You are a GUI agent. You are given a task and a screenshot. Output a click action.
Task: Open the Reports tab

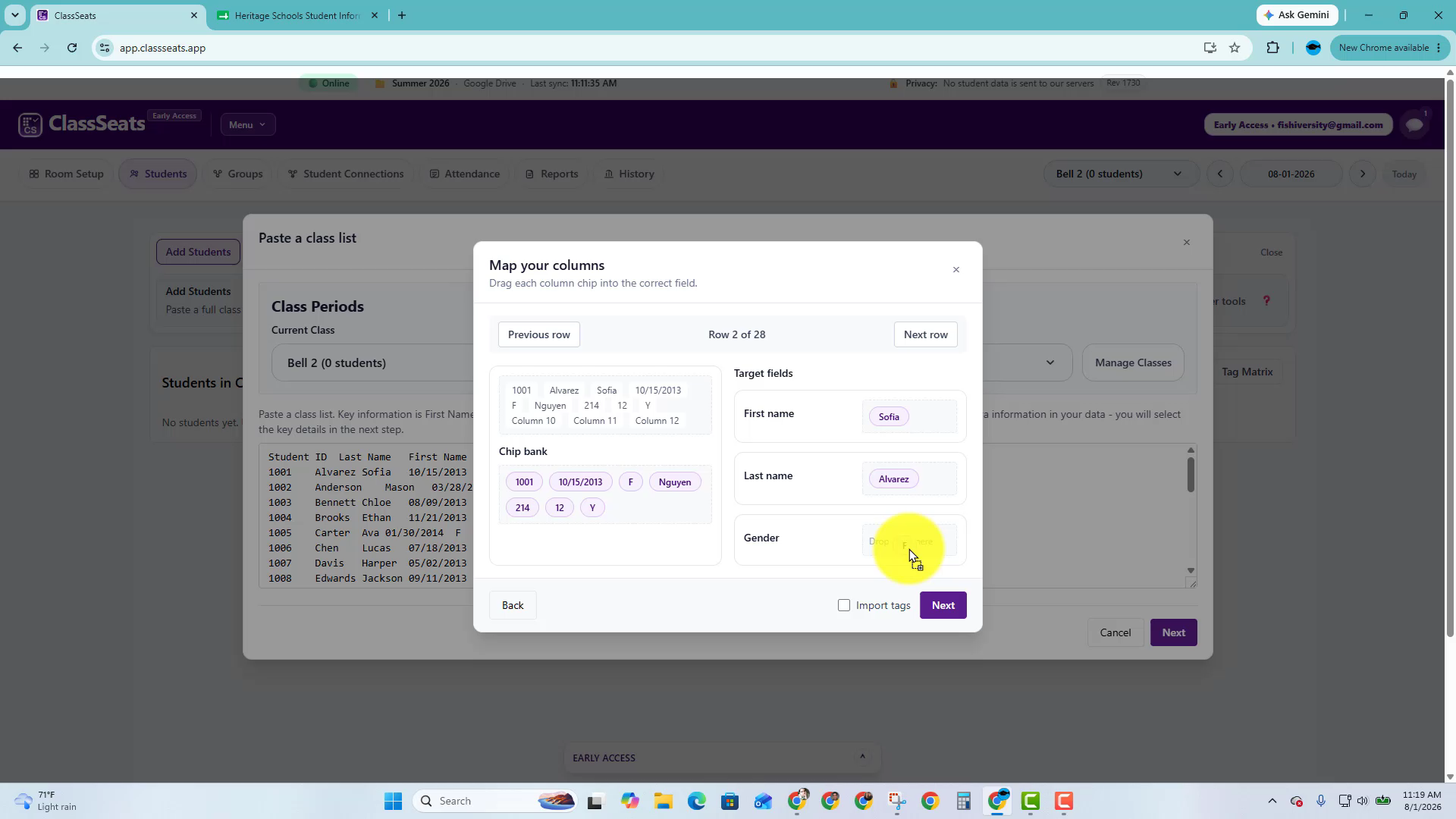point(551,174)
